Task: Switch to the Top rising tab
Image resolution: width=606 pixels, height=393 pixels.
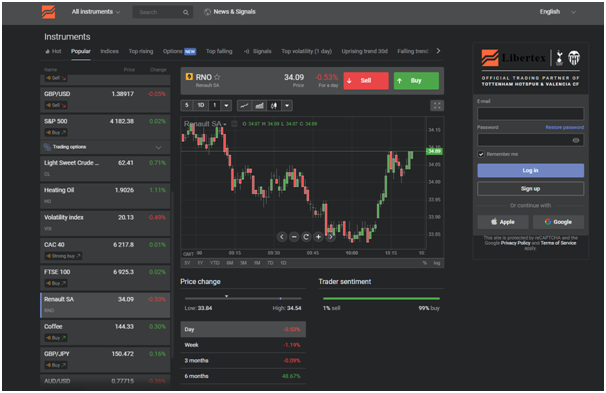Action: pyautogui.click(x=141, y=51)
